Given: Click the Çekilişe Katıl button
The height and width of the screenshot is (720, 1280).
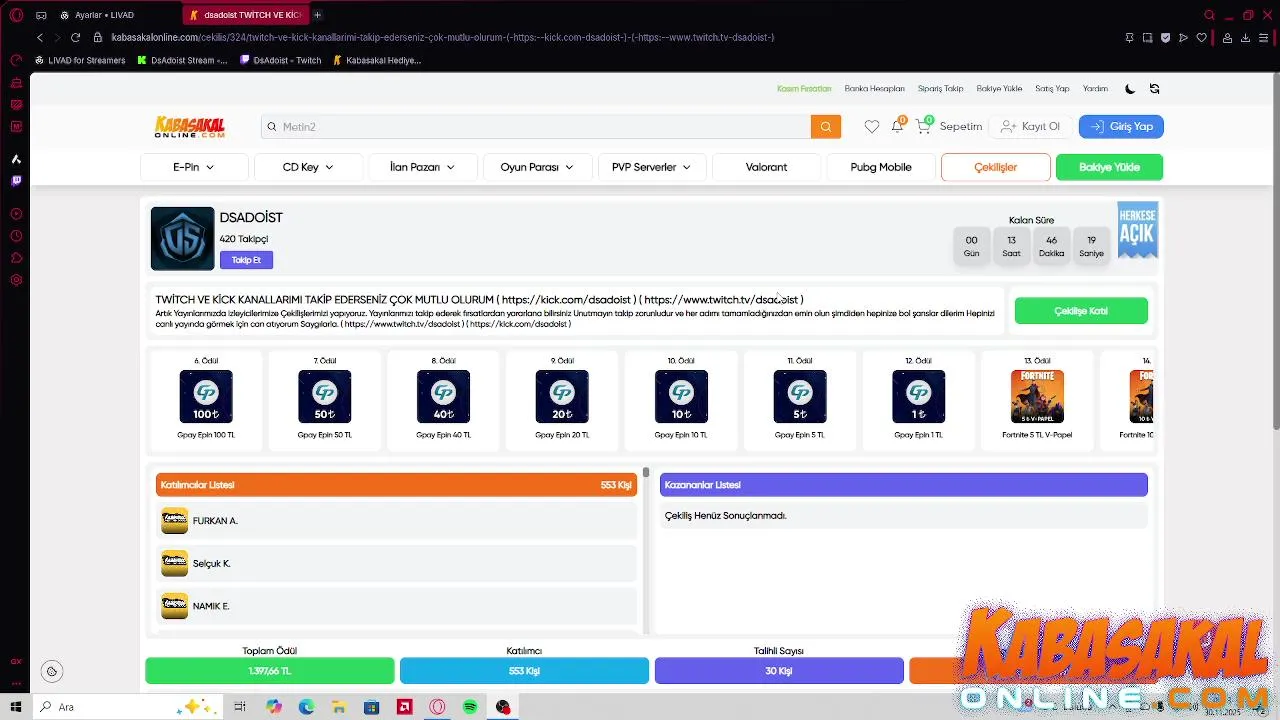Looking at the screenshot, I should (x=1081, y=311).
